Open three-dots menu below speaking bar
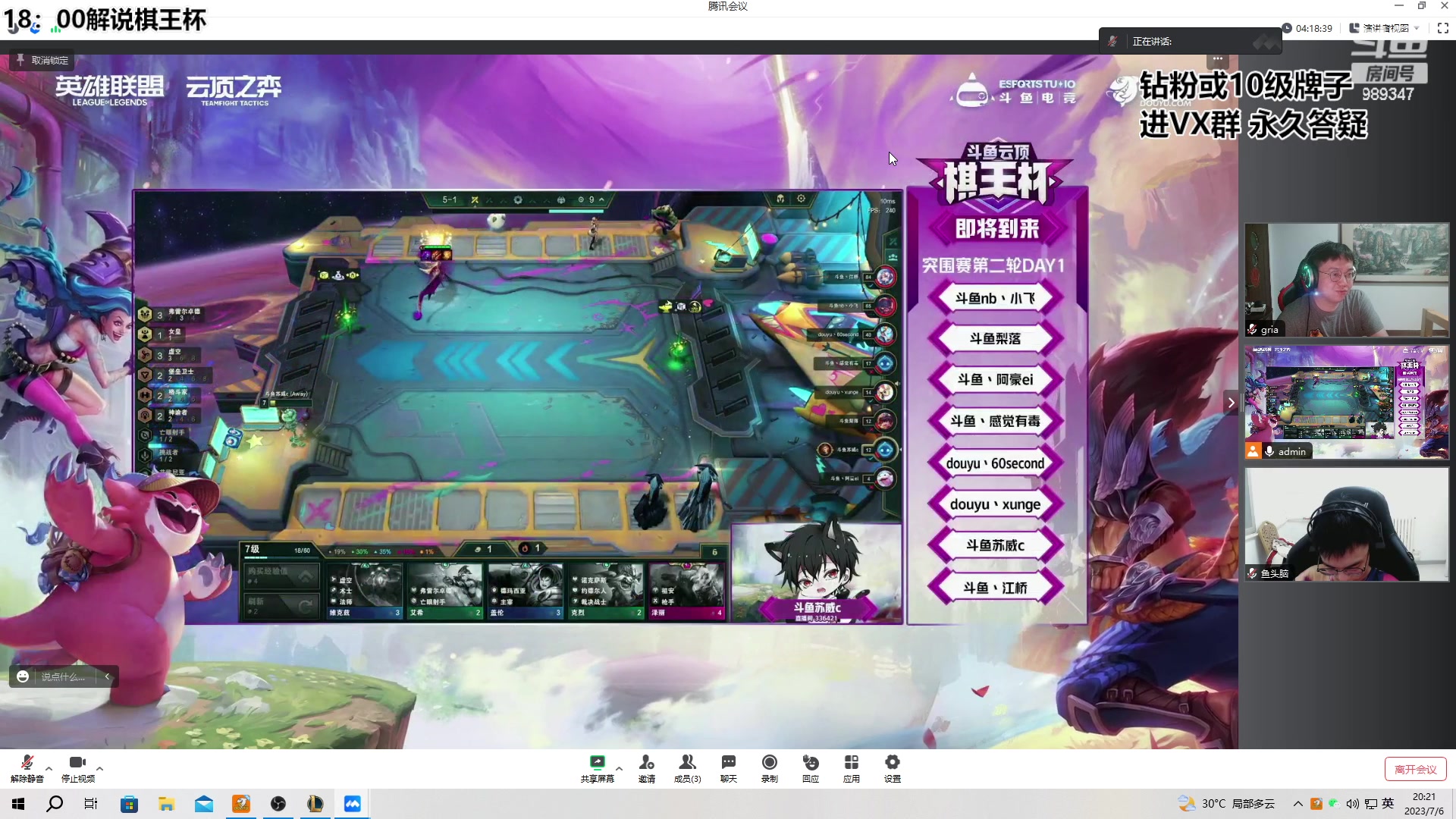This screenshot has height=819, width=1456. pos(1218,58)
